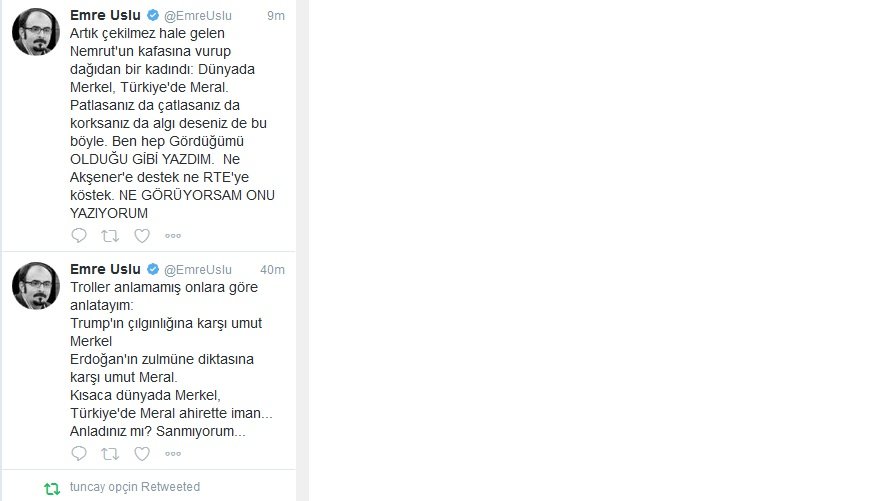
Task: Open Emre Uslu name in second tweet
Action: point(105,269)
